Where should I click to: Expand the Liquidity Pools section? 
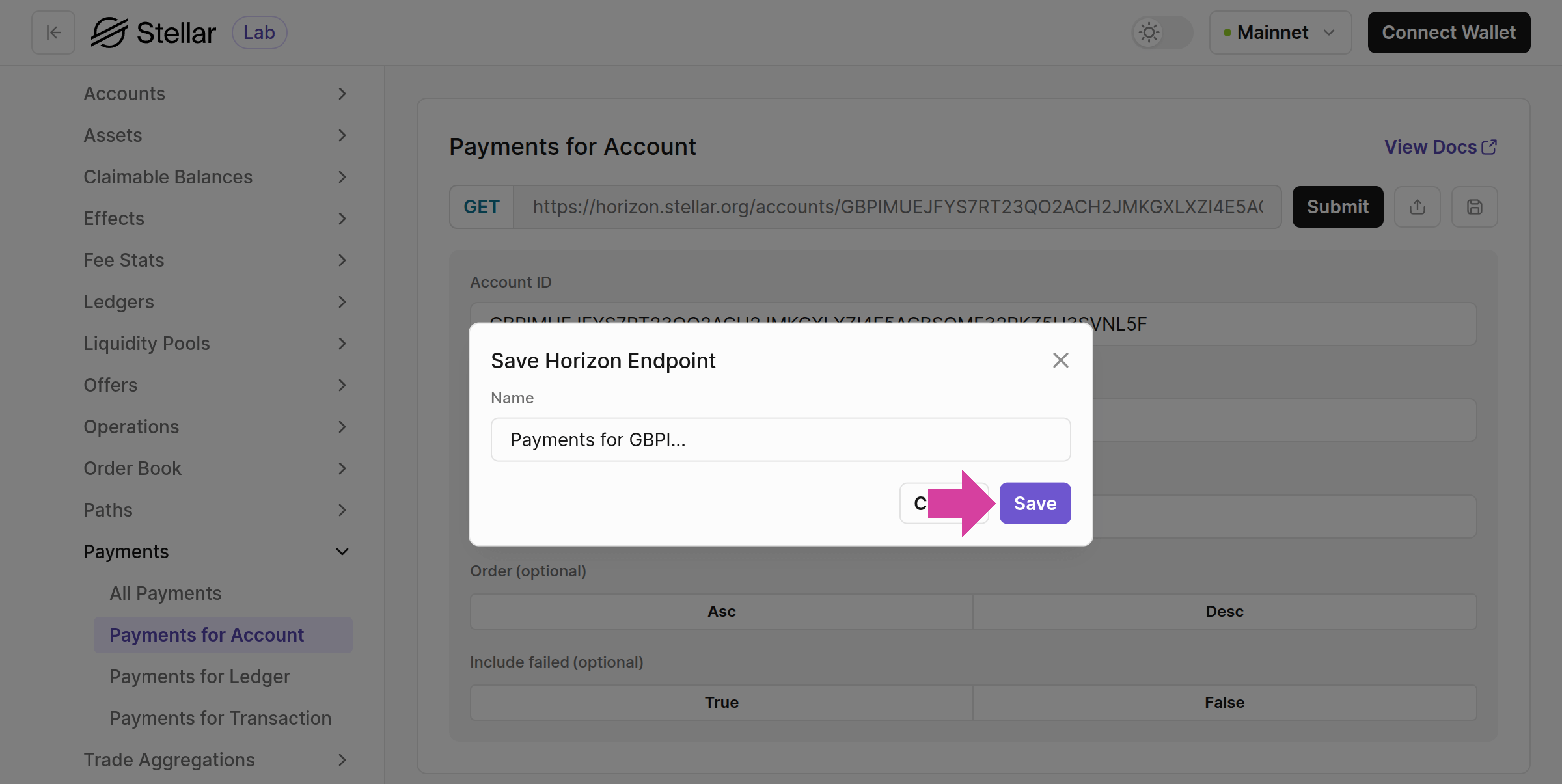coord(215,344)
